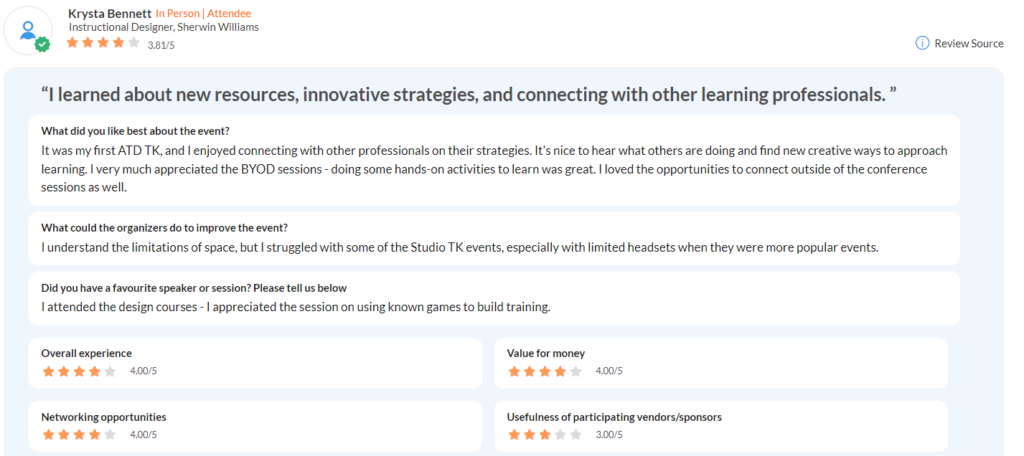
Task: Click the Overall experience card label
Action: tap(86, 353)
